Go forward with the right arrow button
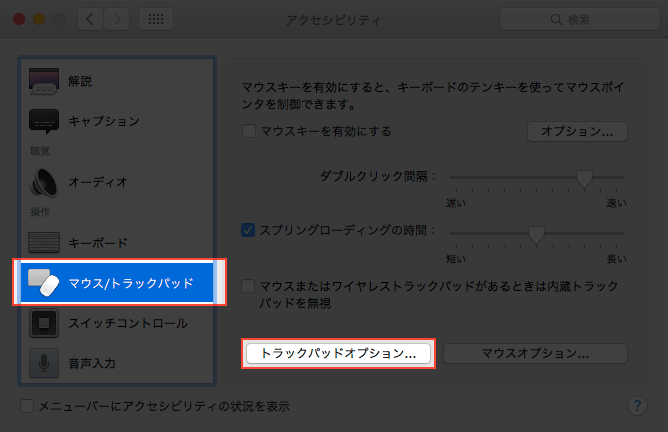 pos(116,19)
